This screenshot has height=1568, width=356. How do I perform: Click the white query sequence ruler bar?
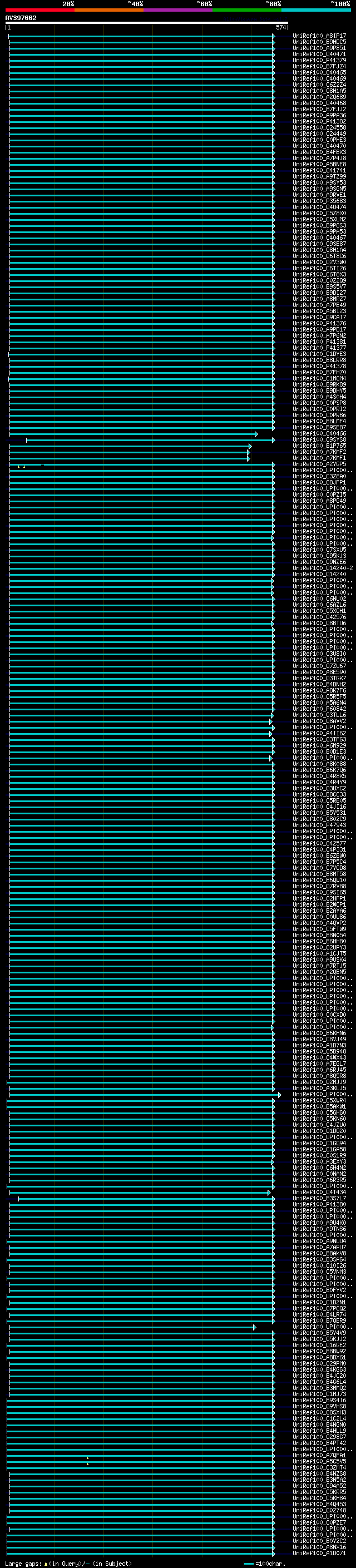point(147,23)
